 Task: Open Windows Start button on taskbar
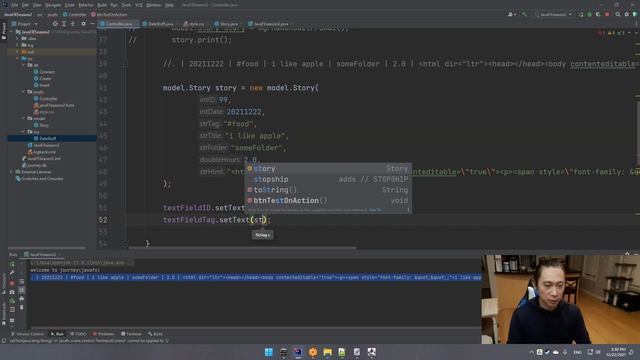[269, 352]
